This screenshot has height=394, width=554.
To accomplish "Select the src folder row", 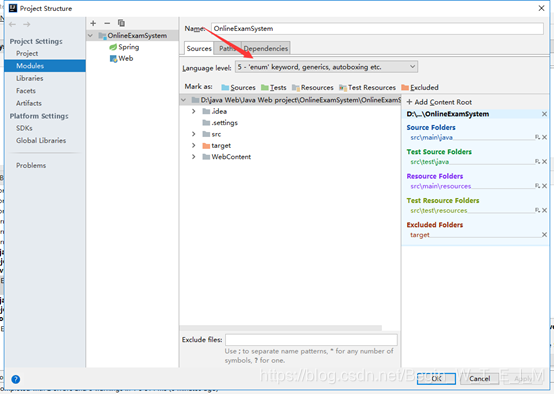I will (x=212, y=134).
